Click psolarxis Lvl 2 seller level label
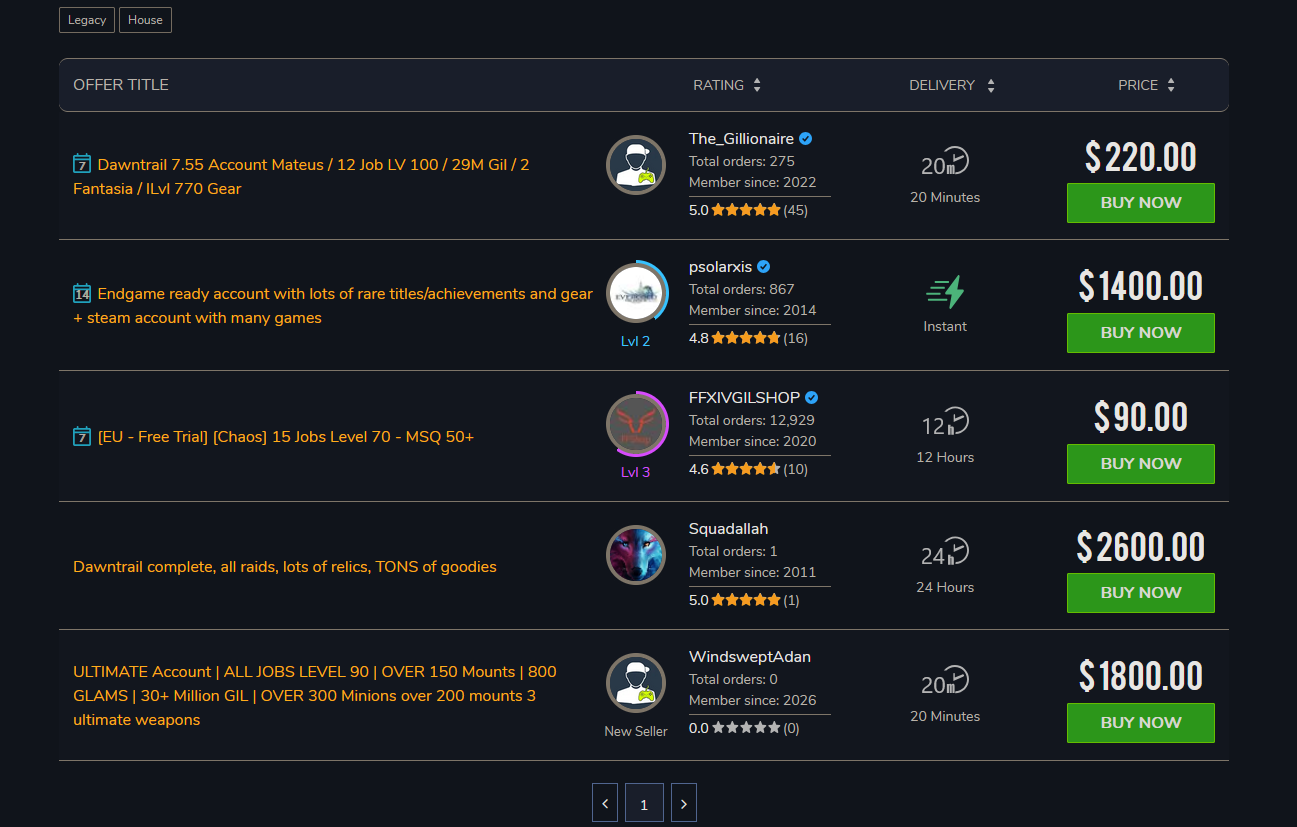Screen dimensions: 1297x827 click(x=636, y=341)
